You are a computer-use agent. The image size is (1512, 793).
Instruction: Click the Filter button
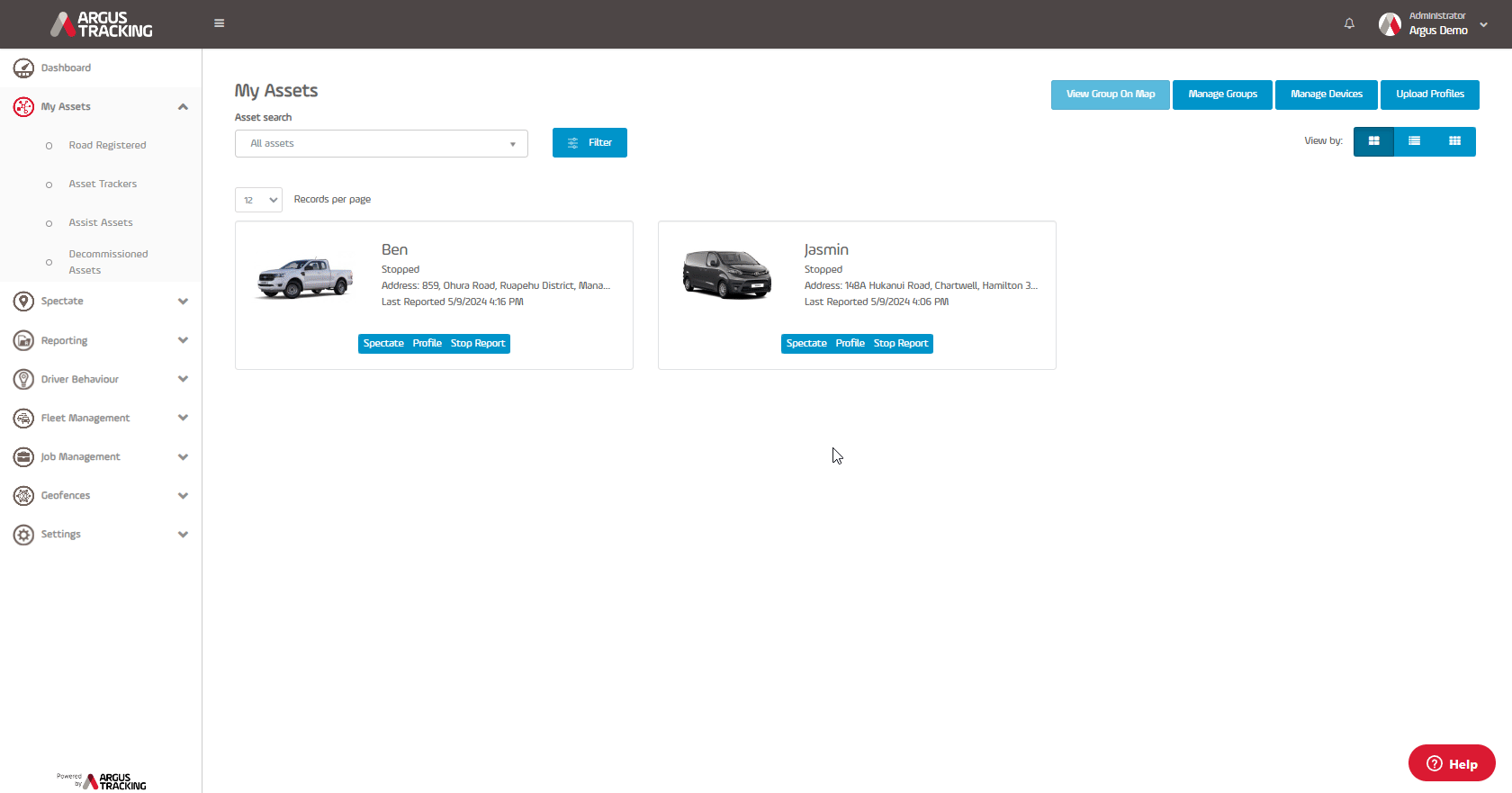click(589, 142)
